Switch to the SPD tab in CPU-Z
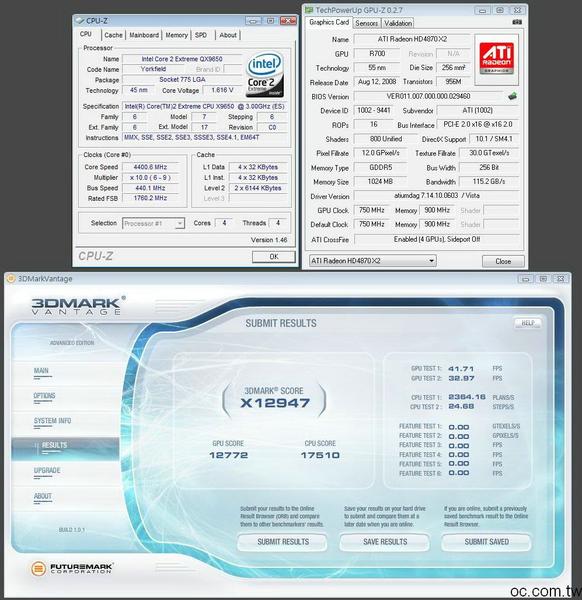 tap(201, 35)
